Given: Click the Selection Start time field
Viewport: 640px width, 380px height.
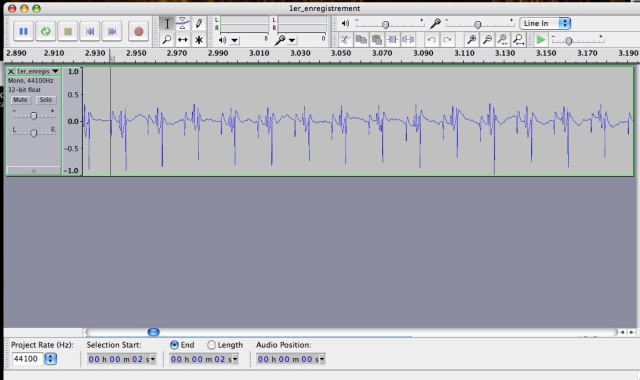Looking at the screenshot, I should [121, 359].
